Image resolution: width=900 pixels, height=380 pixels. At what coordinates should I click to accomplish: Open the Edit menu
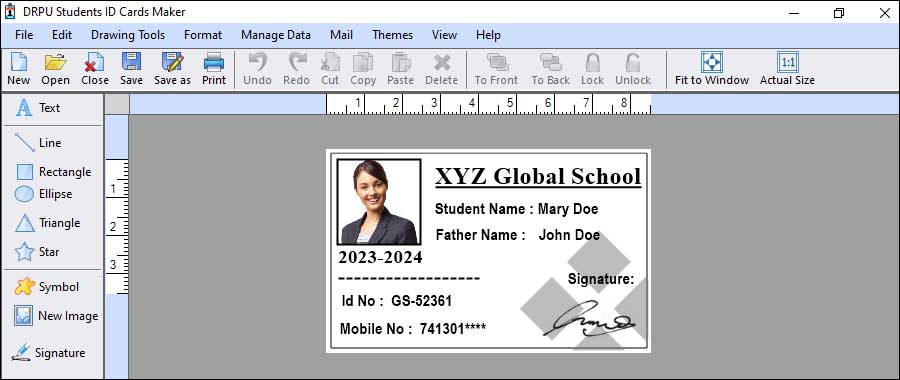click(62, 35)
